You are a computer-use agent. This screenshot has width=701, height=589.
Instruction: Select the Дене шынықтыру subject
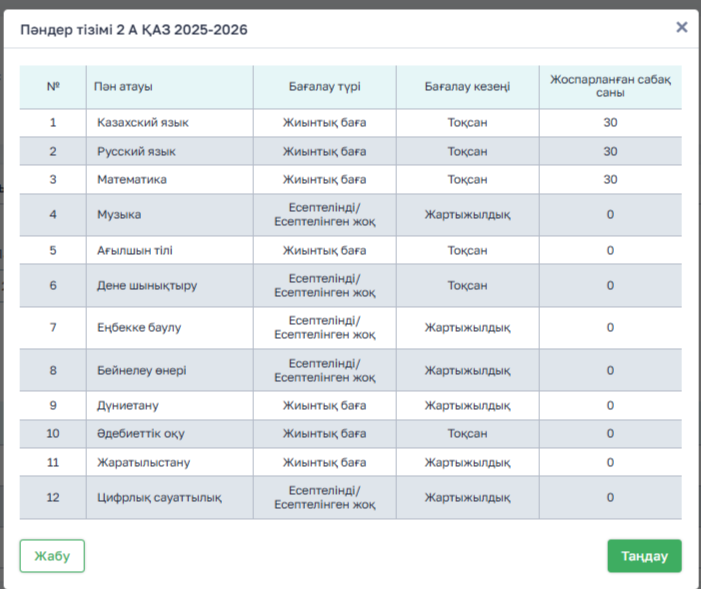point(147,285)
